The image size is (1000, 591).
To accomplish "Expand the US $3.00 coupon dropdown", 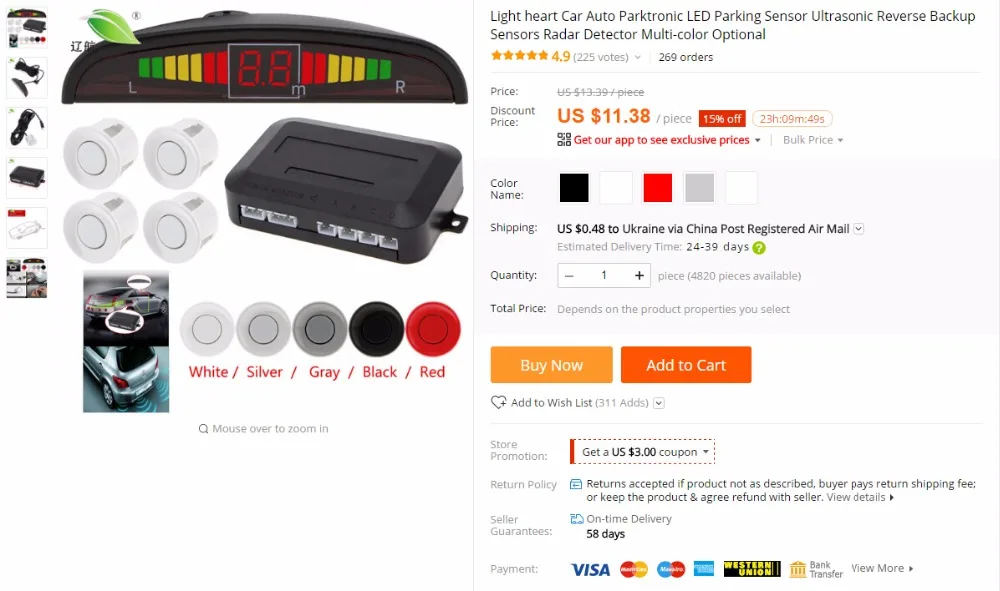I will 706,451.
